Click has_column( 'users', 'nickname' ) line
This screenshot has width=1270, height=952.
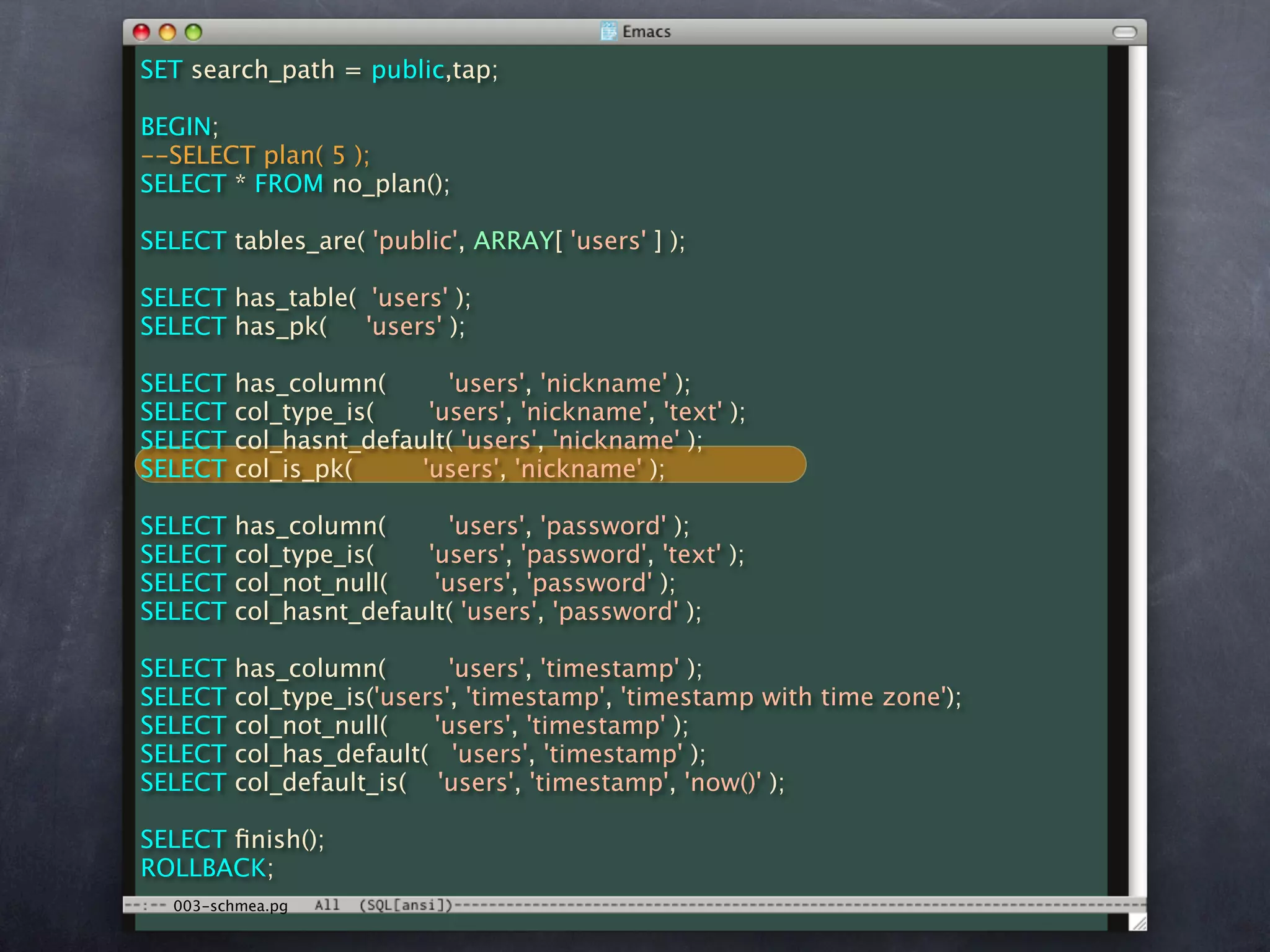coord(415,384)
